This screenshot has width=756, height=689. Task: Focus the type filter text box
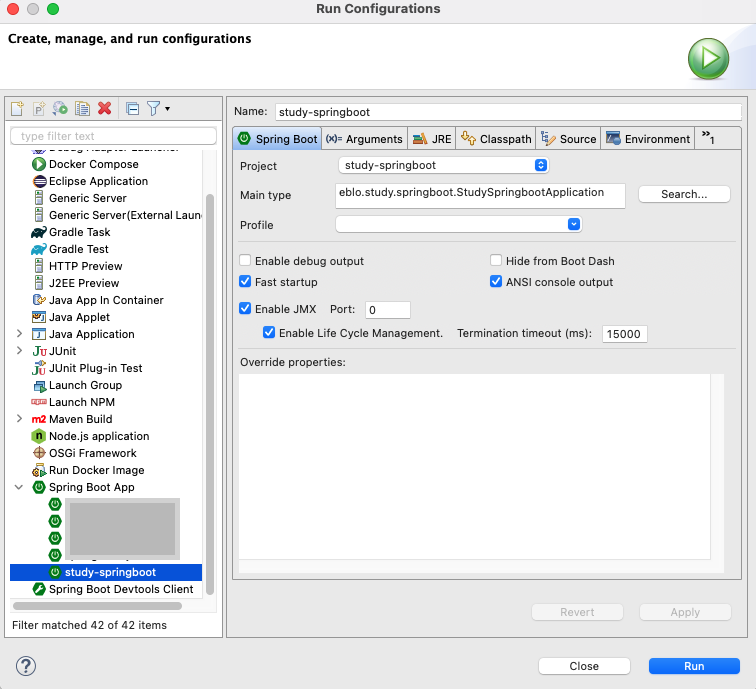click(113, 136)
